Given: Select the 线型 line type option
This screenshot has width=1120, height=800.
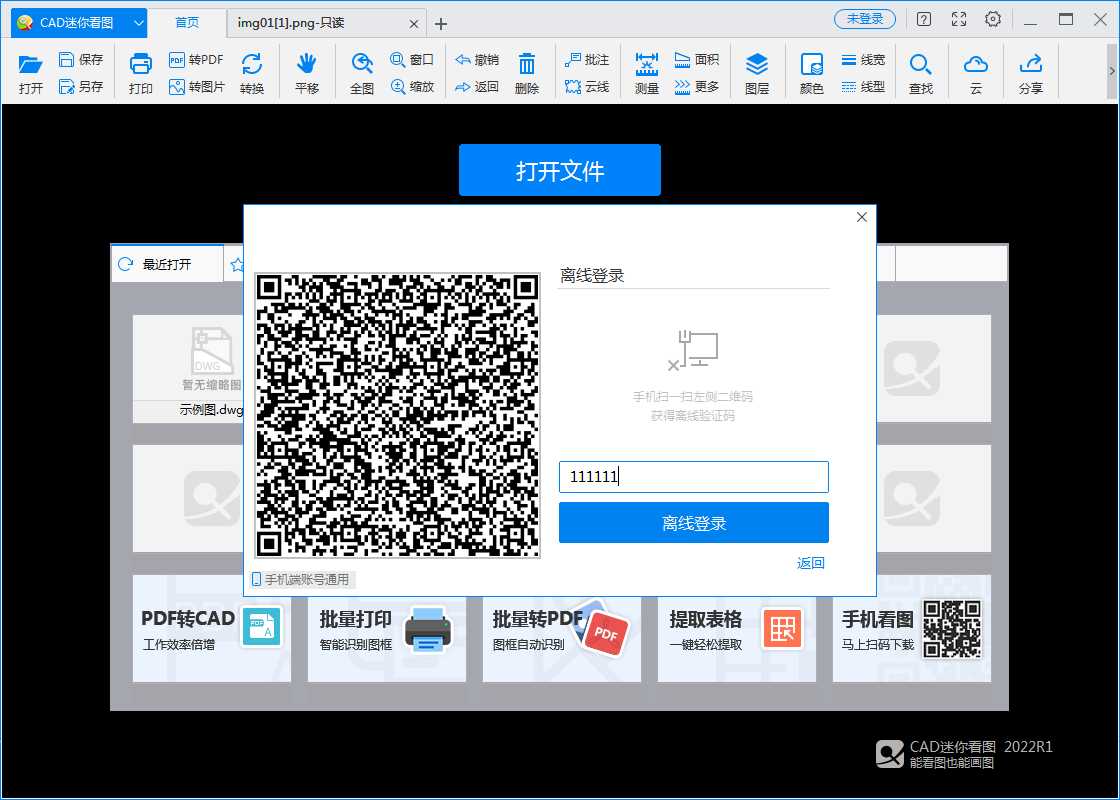Looking at the screenshot, I should click(863, 86).
